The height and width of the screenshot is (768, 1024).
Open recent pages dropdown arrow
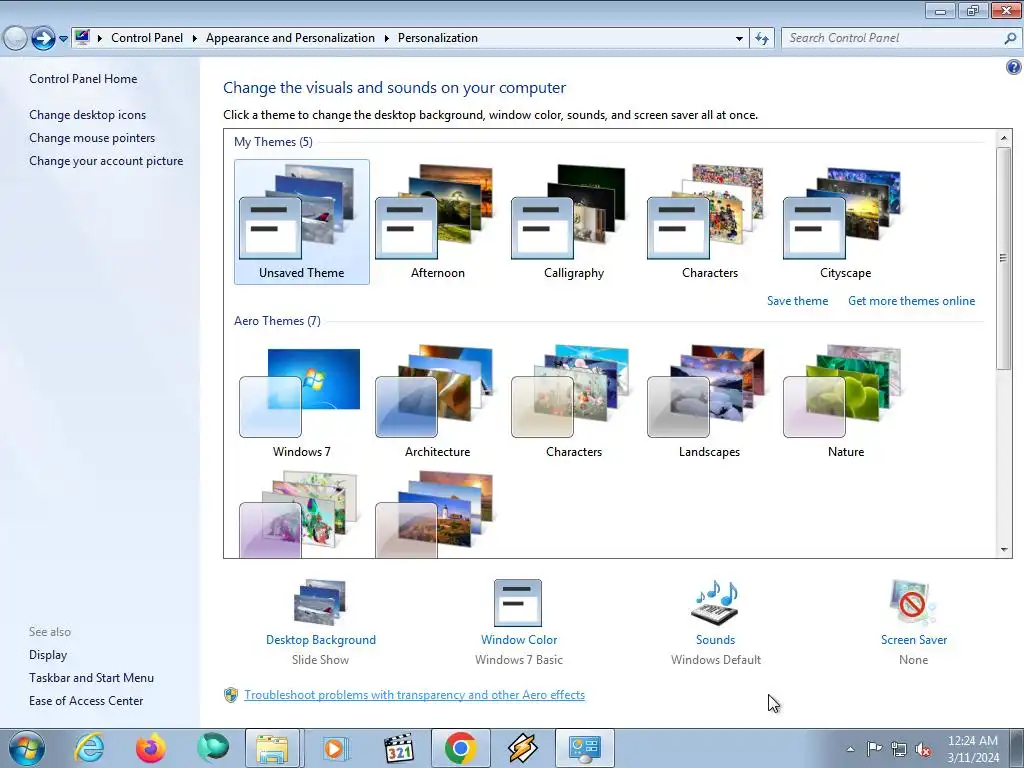tap(63, 39)
